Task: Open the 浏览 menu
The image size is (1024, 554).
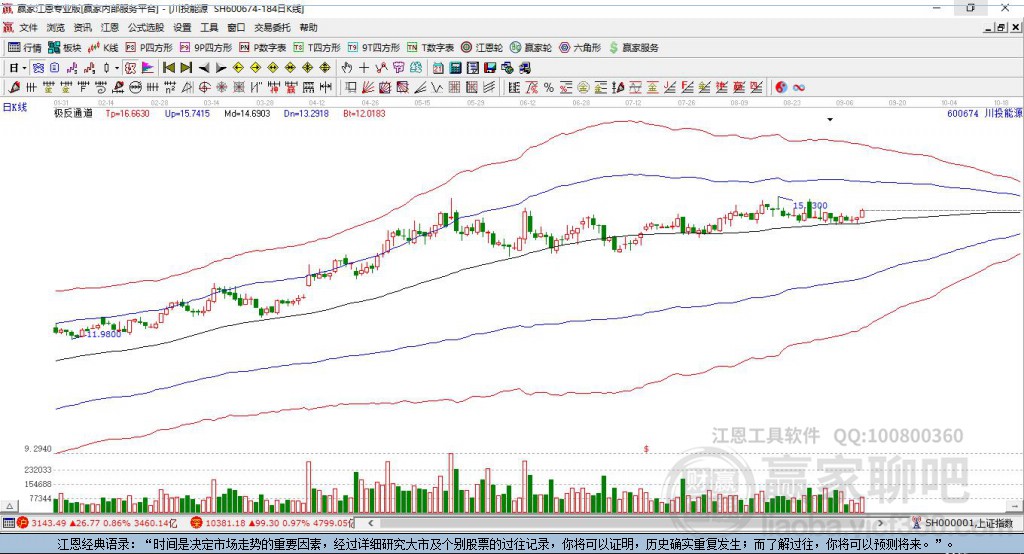Action: click(x=56, y=27)
